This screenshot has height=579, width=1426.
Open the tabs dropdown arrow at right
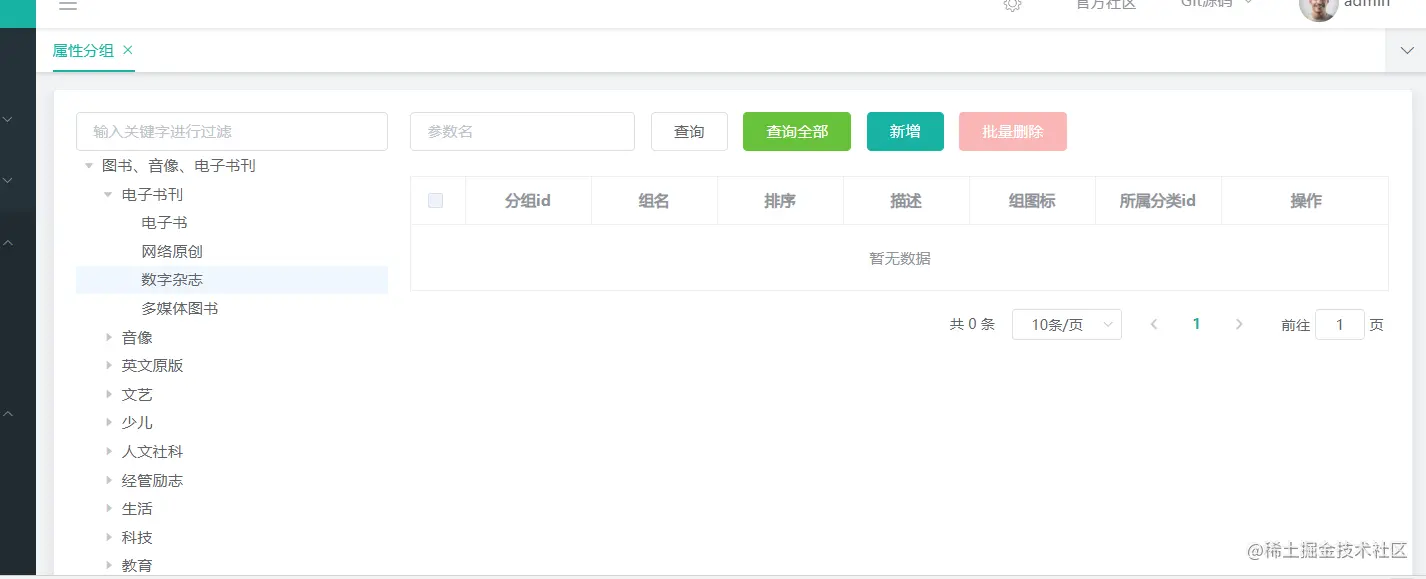pyautogui.click(x=1406, y=50)
